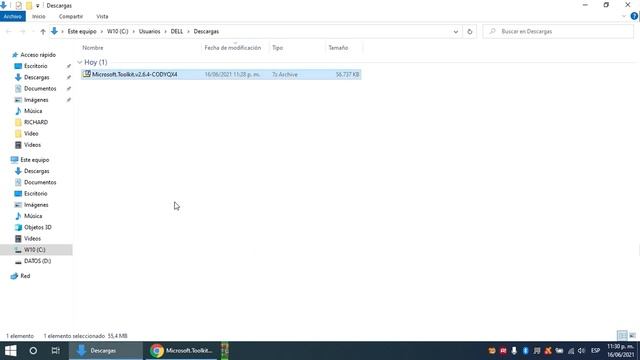Screen dimensions: 640x360
Task: Click the 7z Archive type cell
Action: coord(284,74)
